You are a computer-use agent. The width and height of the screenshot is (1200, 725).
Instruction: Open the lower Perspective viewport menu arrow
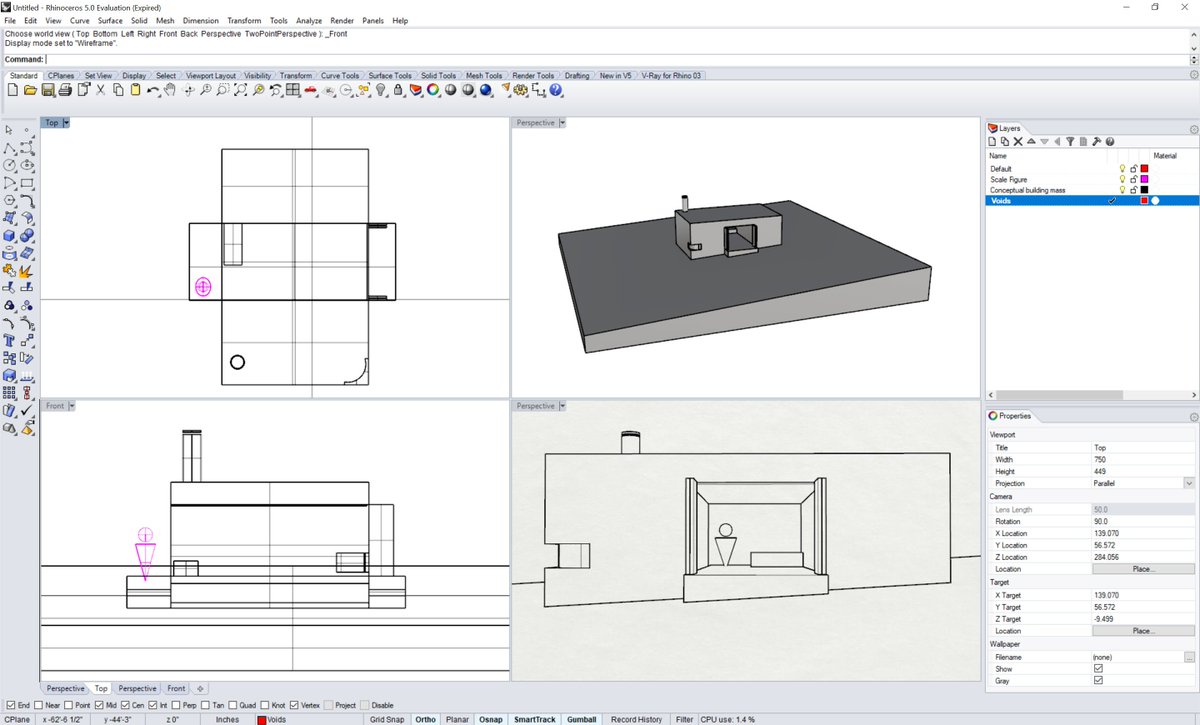(x=562, y=406)
